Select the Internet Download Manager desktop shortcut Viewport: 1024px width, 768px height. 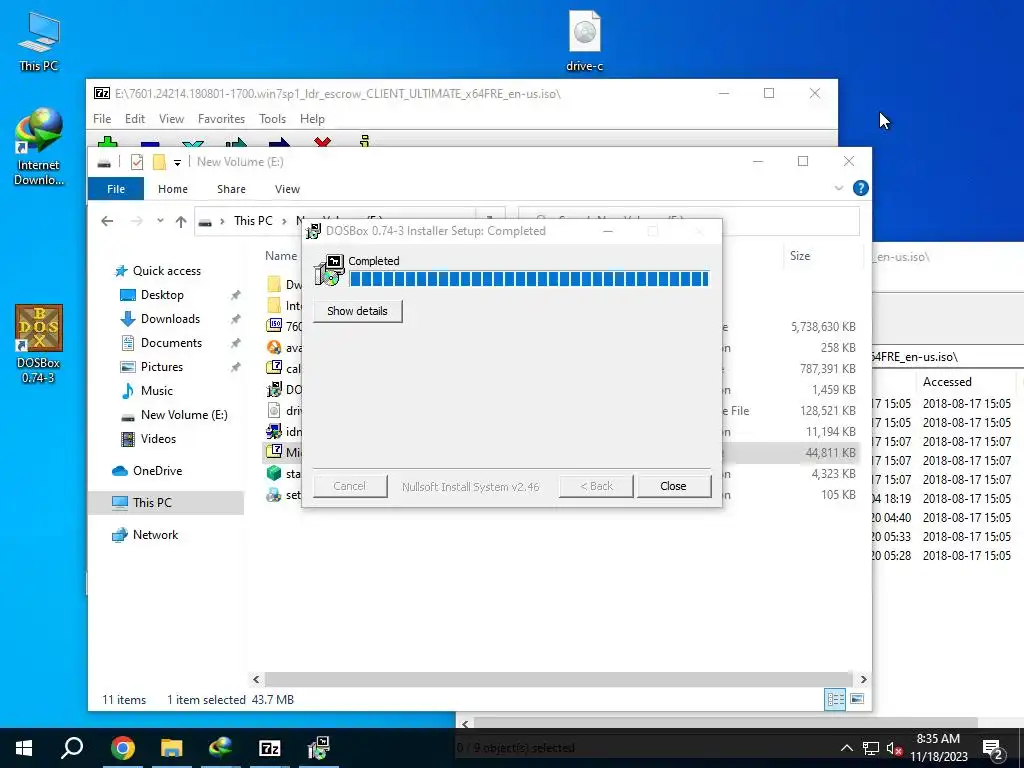39,147
